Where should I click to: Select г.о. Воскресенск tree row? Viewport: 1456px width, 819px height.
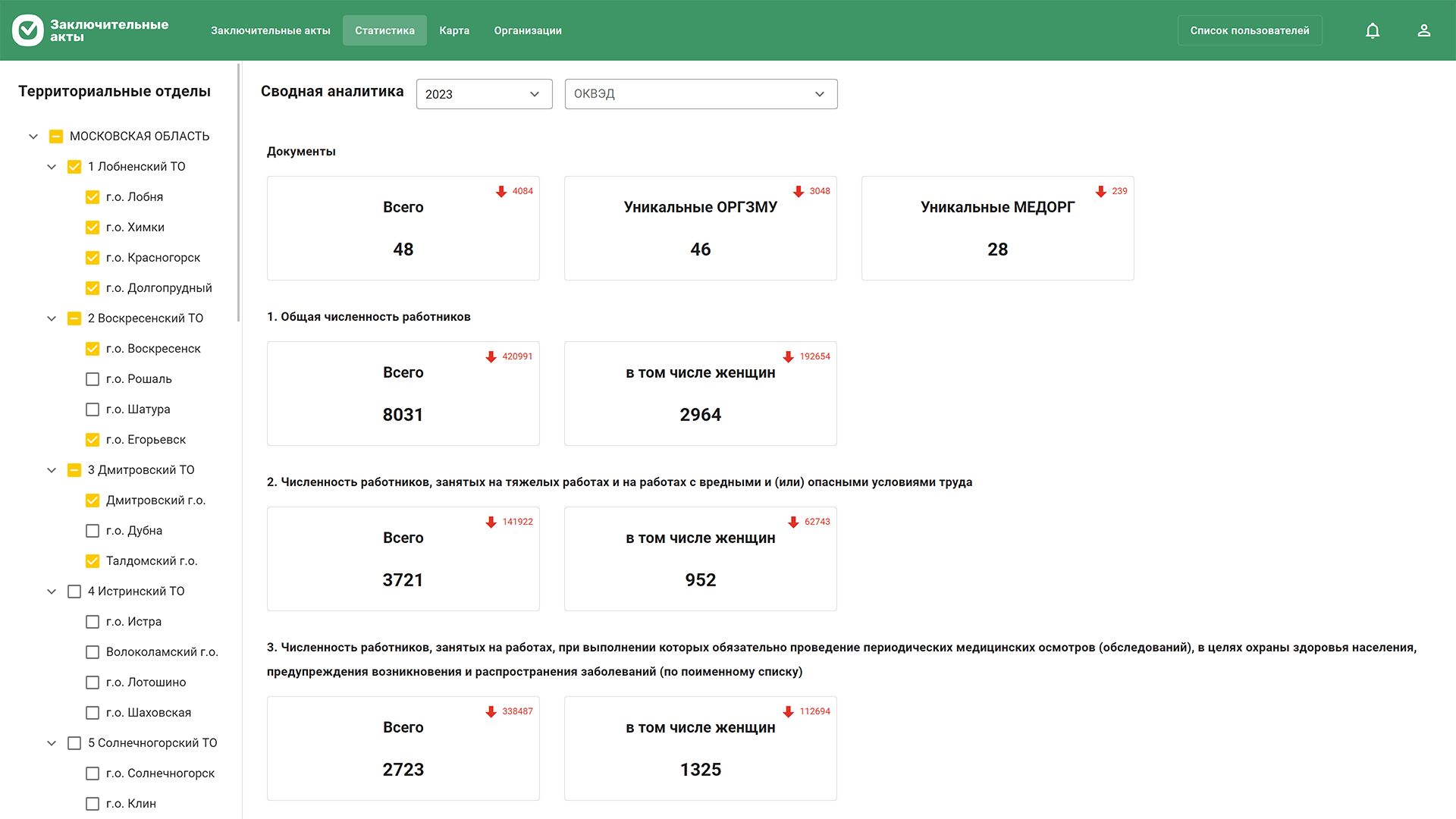143,349
